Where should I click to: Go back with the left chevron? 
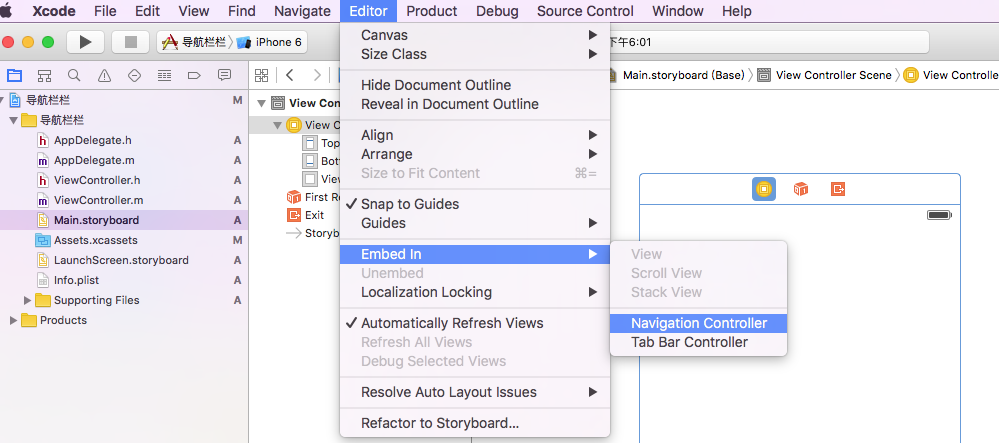[290, 75]
